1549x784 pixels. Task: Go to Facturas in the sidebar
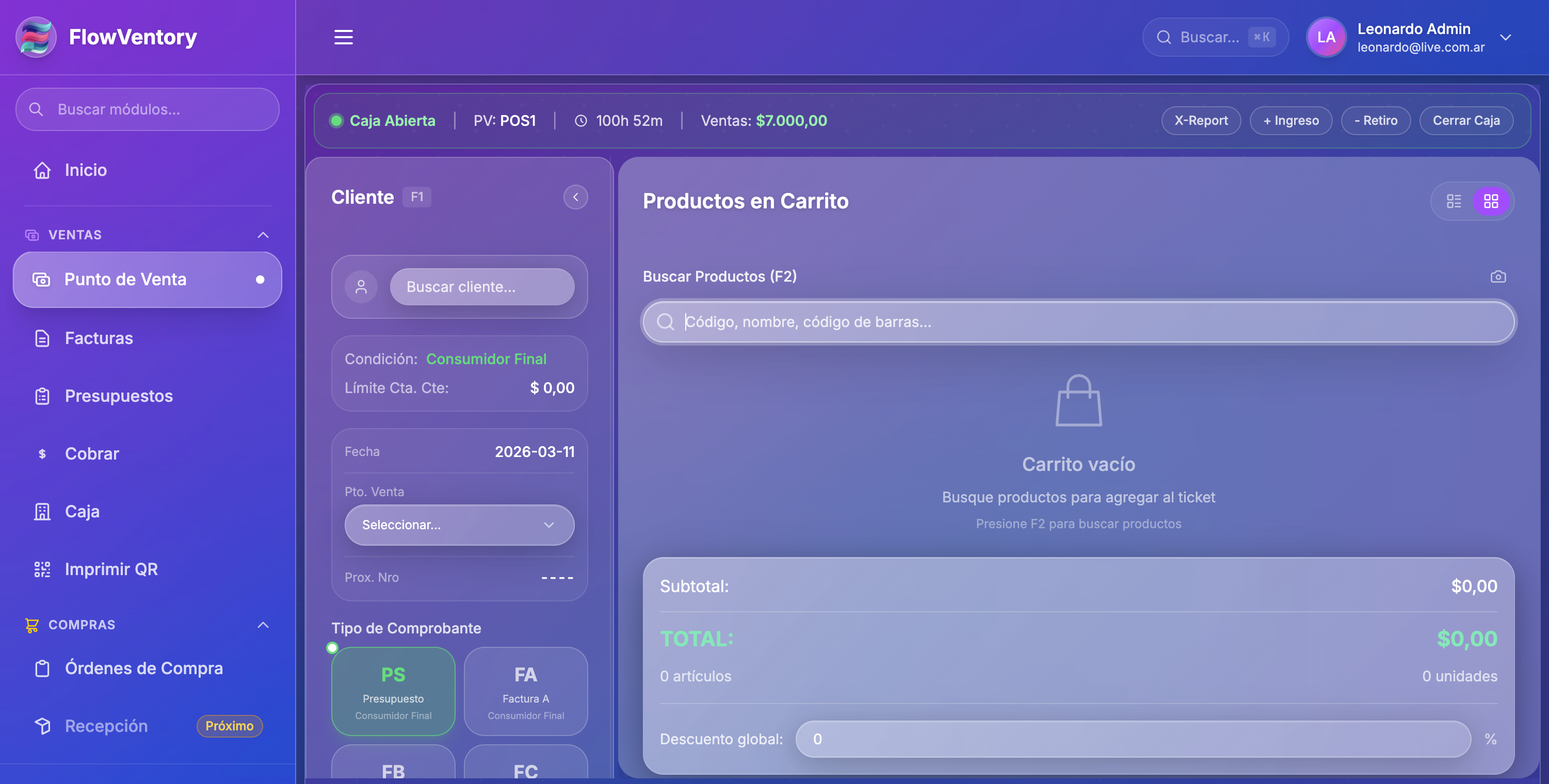(x=99, y=338)
